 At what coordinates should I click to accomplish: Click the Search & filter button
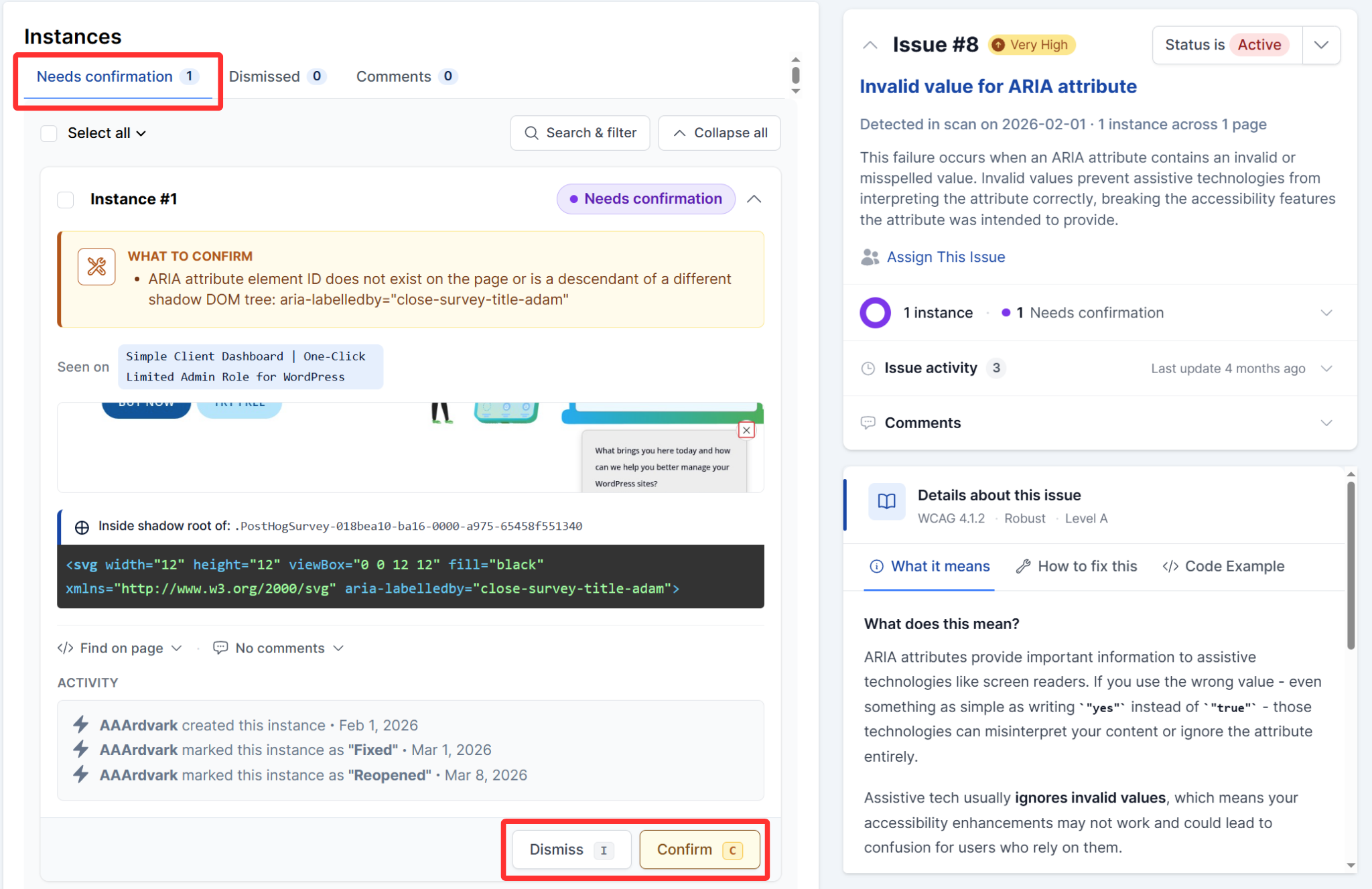(x=580, y=133)
